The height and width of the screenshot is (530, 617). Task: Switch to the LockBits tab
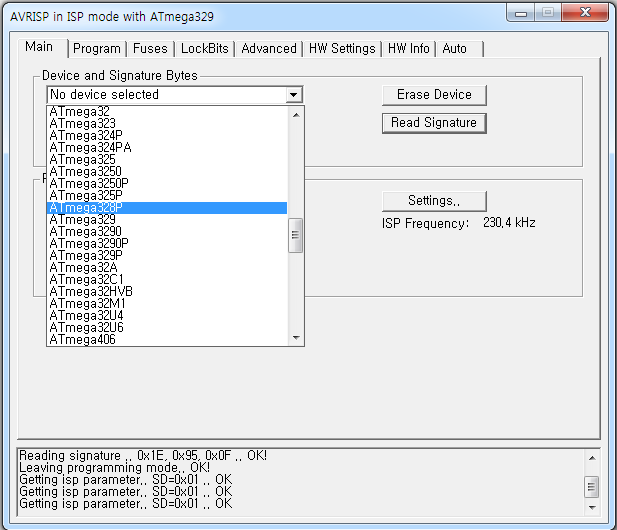[205, 49]
